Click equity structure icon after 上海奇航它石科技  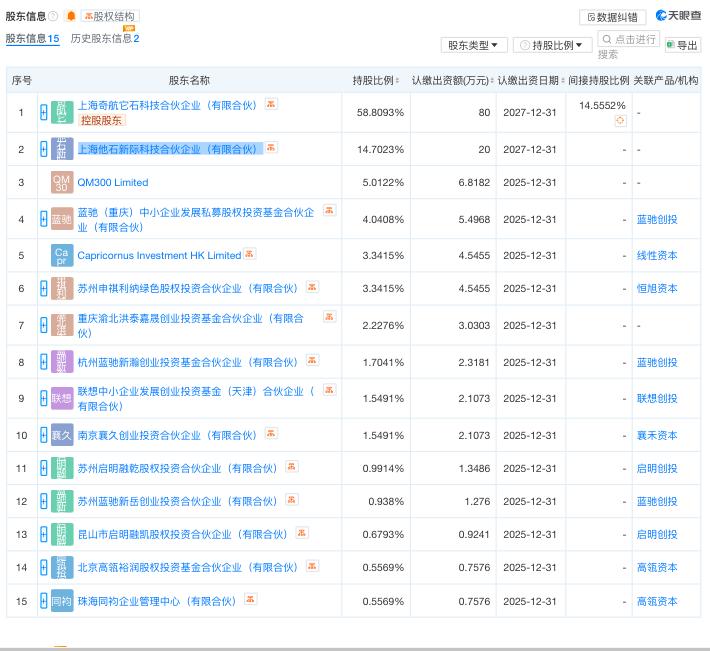[x=271, y=104]
